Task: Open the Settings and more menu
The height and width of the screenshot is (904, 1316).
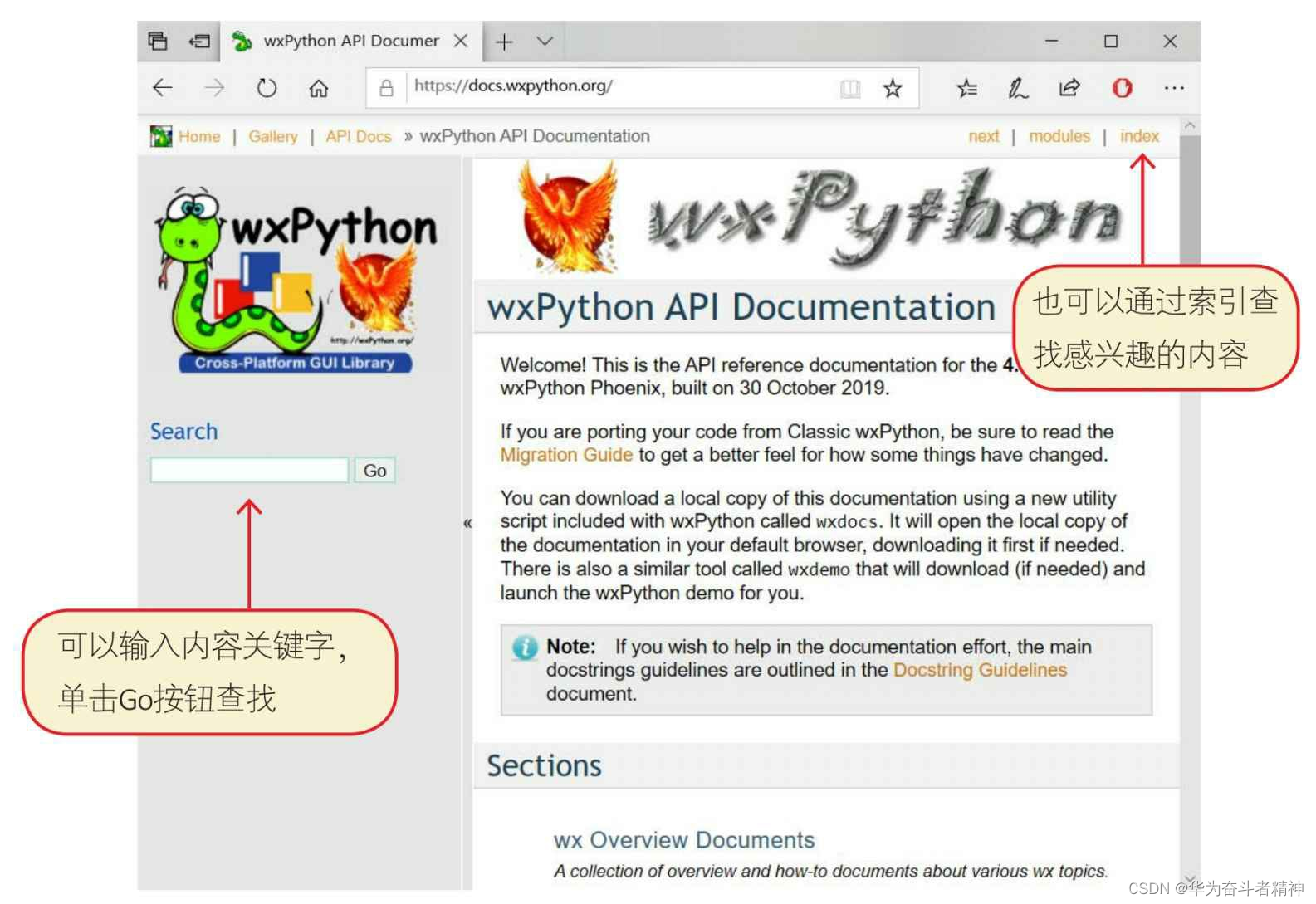Action: pos(1174,87)
